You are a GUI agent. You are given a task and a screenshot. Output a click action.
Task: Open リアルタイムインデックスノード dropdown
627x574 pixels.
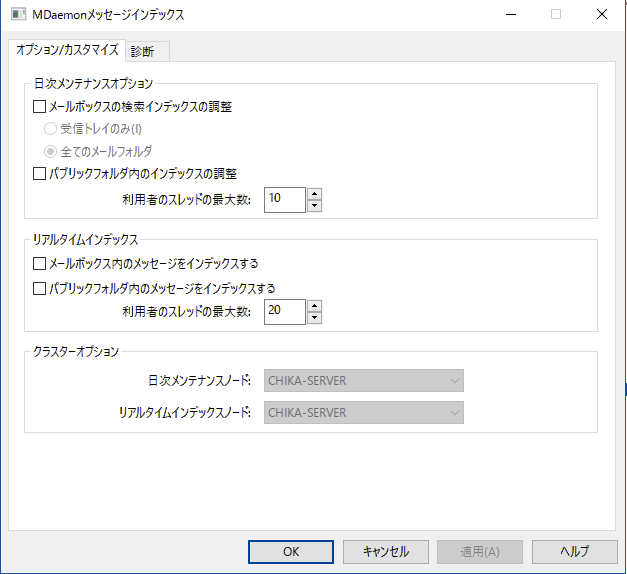click(364, 412)
